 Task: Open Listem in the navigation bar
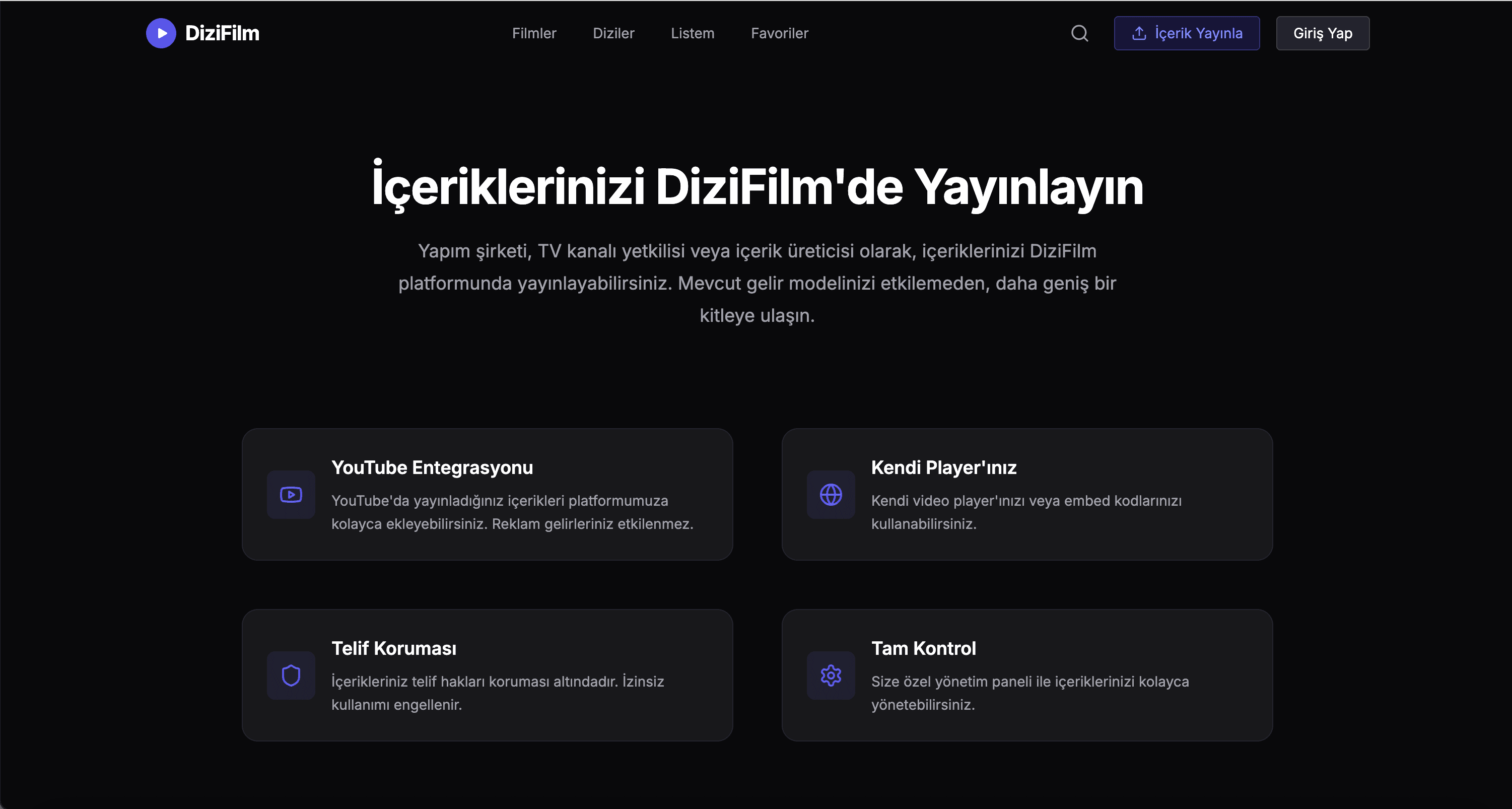tap(693, 33)
